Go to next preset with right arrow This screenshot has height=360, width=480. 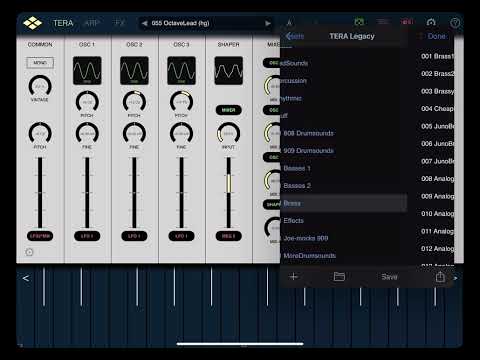(268, 23)
